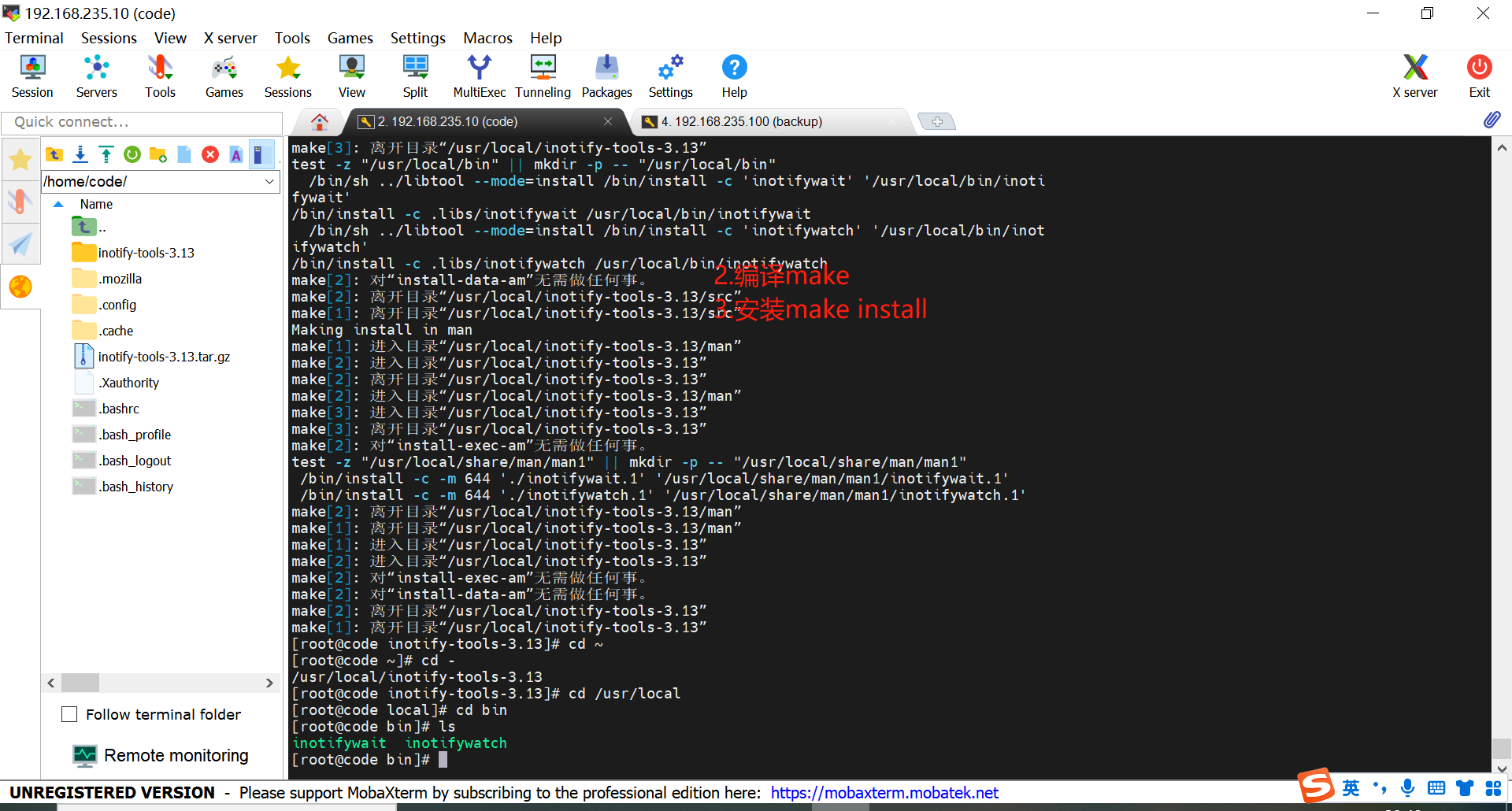Click upload to current folder icon
Viewport: 1512px width, 811px height.
pos(106,154)
